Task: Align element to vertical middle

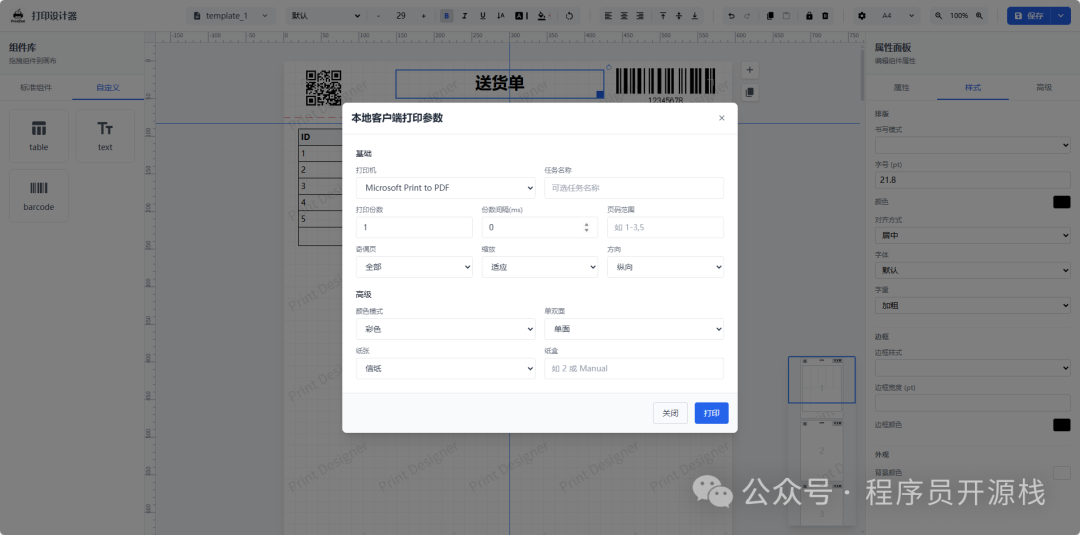Action: coord(679,15)
